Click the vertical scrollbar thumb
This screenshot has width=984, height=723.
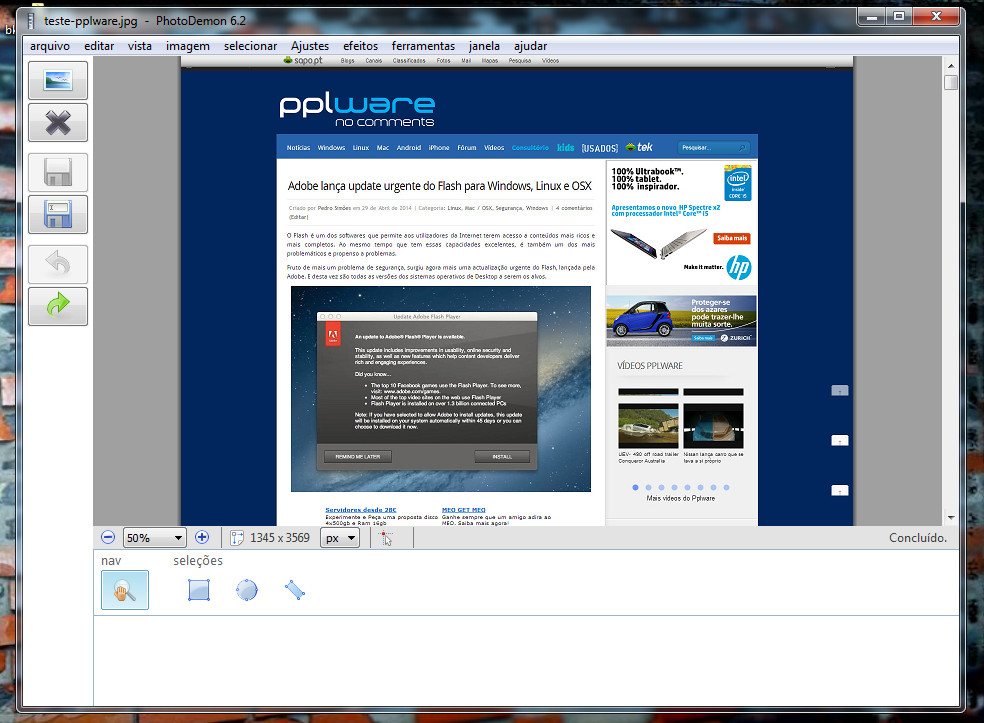coord(951,83)
